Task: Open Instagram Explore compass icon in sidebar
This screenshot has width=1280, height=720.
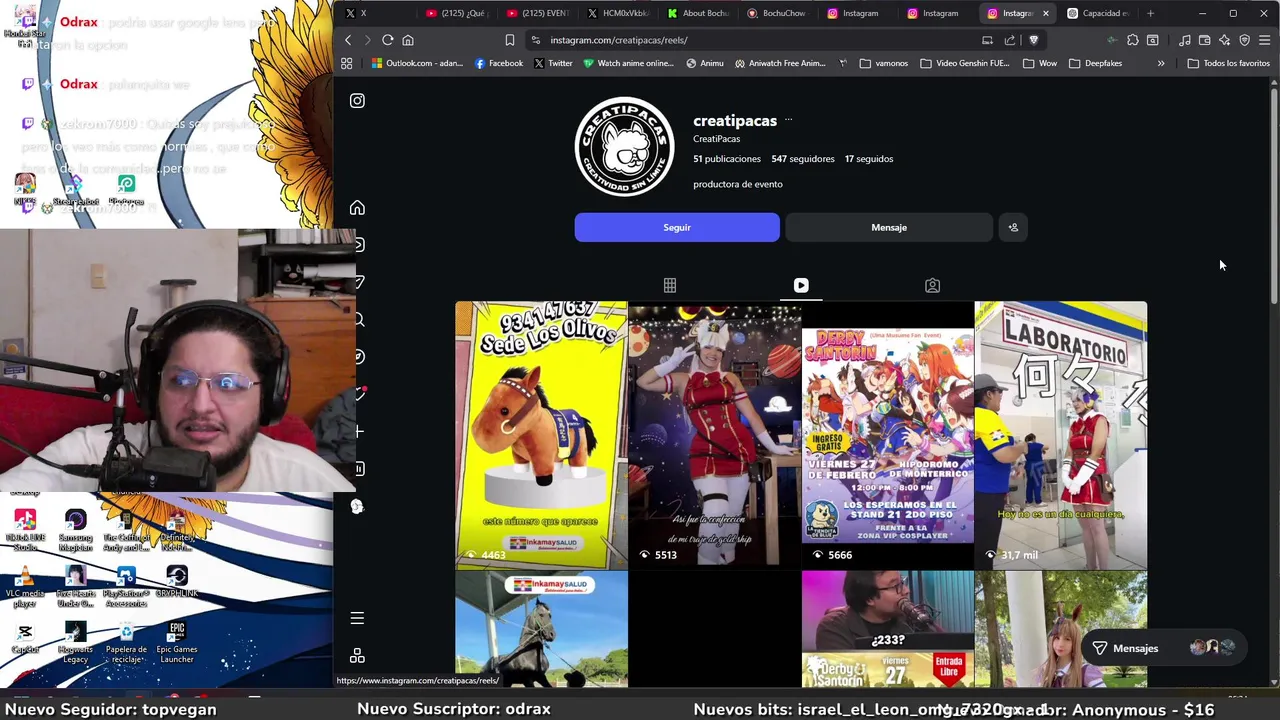Action: [360, 356]
